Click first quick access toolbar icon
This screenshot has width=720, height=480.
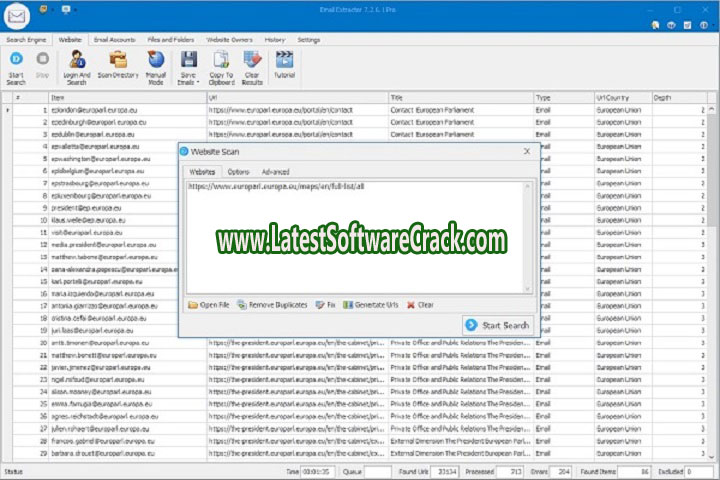click(43, 9)
